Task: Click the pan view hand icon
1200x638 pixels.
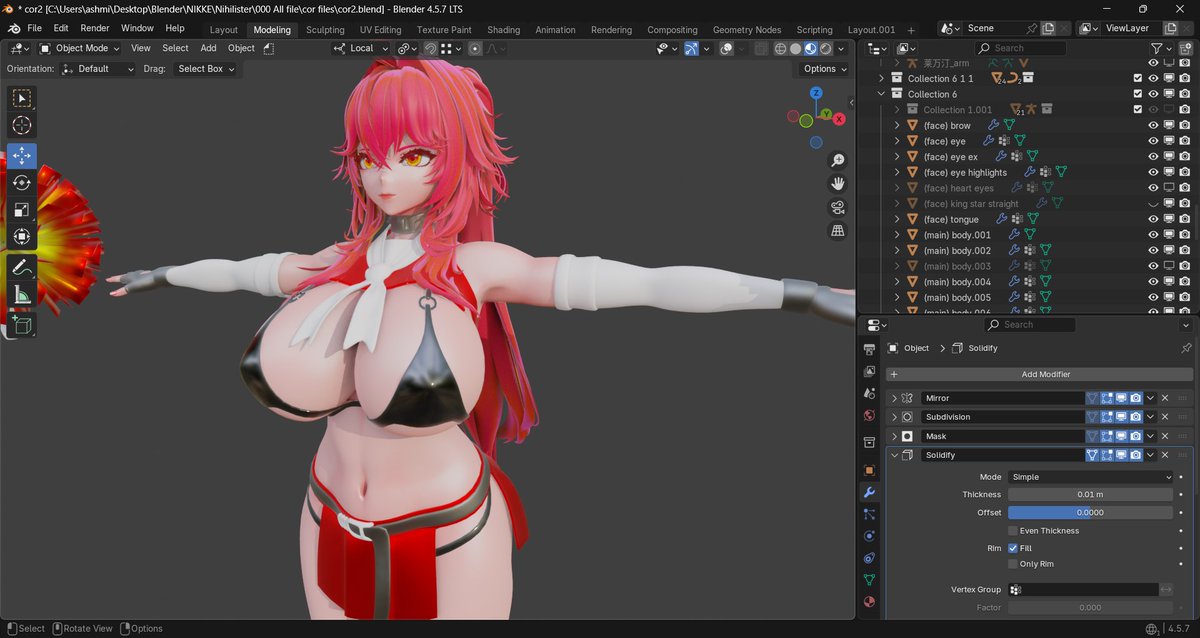Action: click(838, 183)
